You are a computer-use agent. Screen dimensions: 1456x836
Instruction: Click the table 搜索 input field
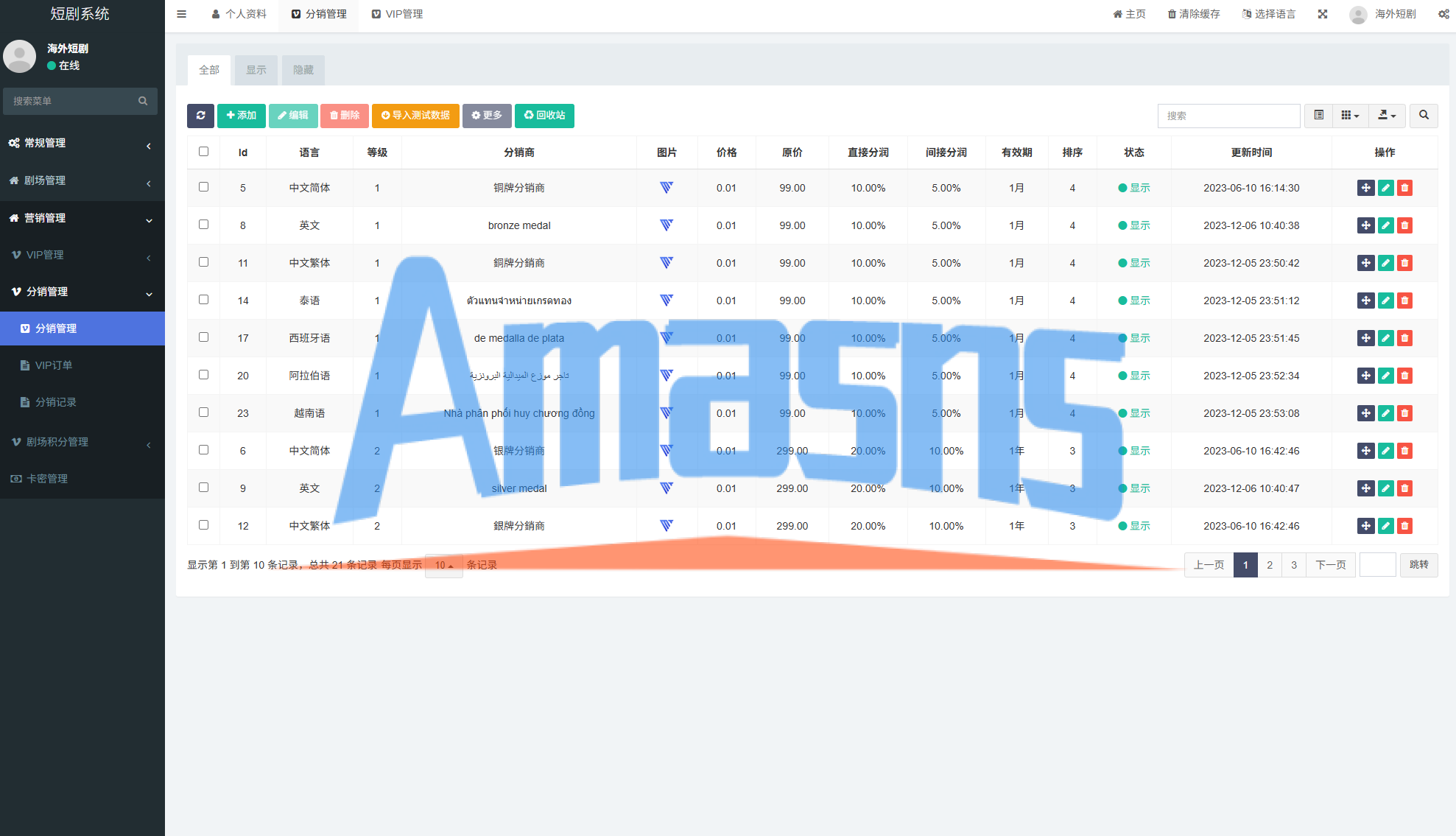1228,116
